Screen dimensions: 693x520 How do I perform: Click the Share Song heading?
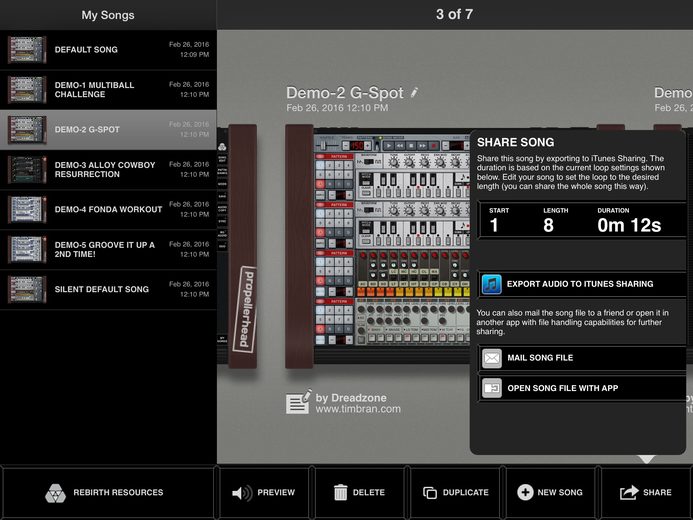(515, 142)
